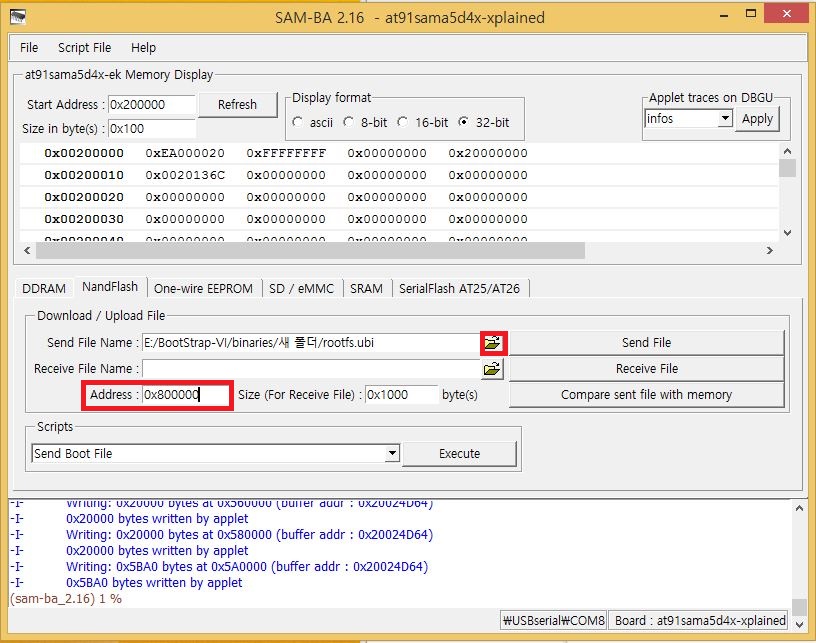Choose the 16-bit display format option
This screenshot has width=816, height=643.
pos(402,122)
